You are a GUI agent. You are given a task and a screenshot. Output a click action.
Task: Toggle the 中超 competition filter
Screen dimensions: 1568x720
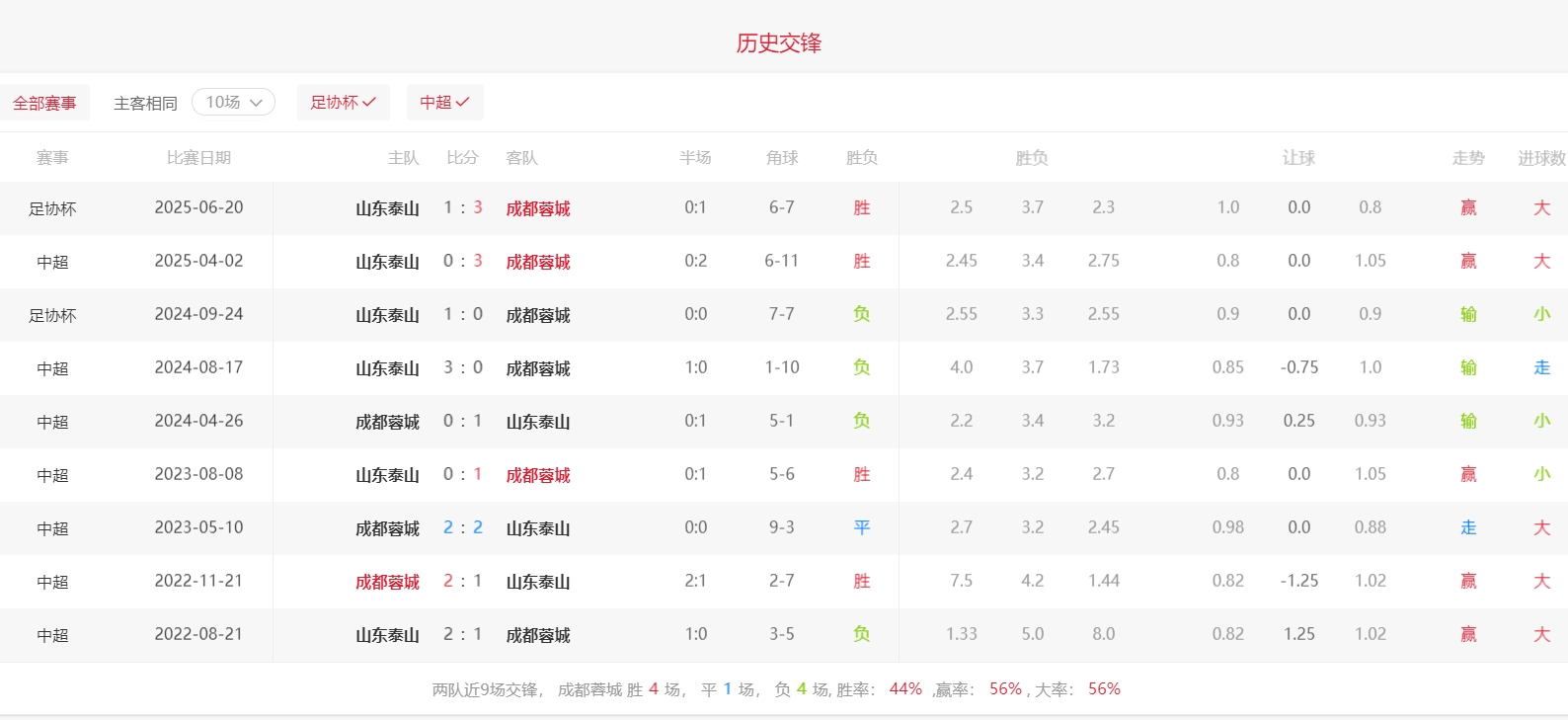pos(444,102)
